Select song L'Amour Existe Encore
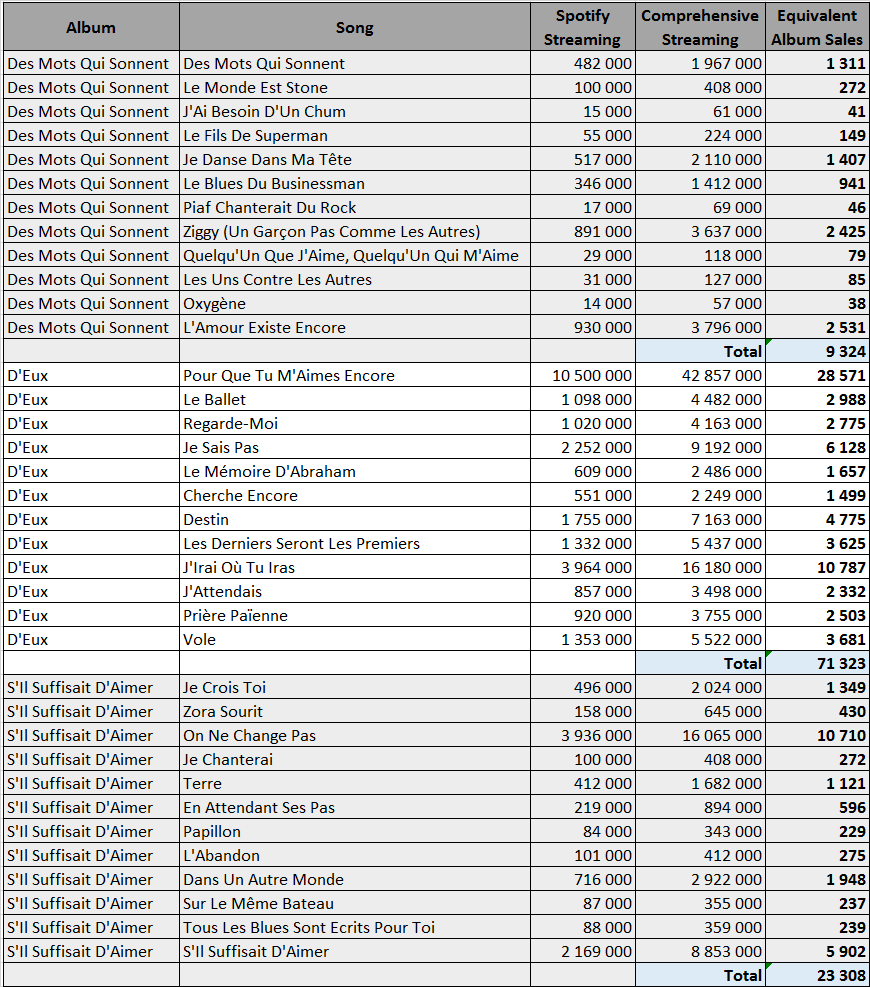 [x=354, y=327]
